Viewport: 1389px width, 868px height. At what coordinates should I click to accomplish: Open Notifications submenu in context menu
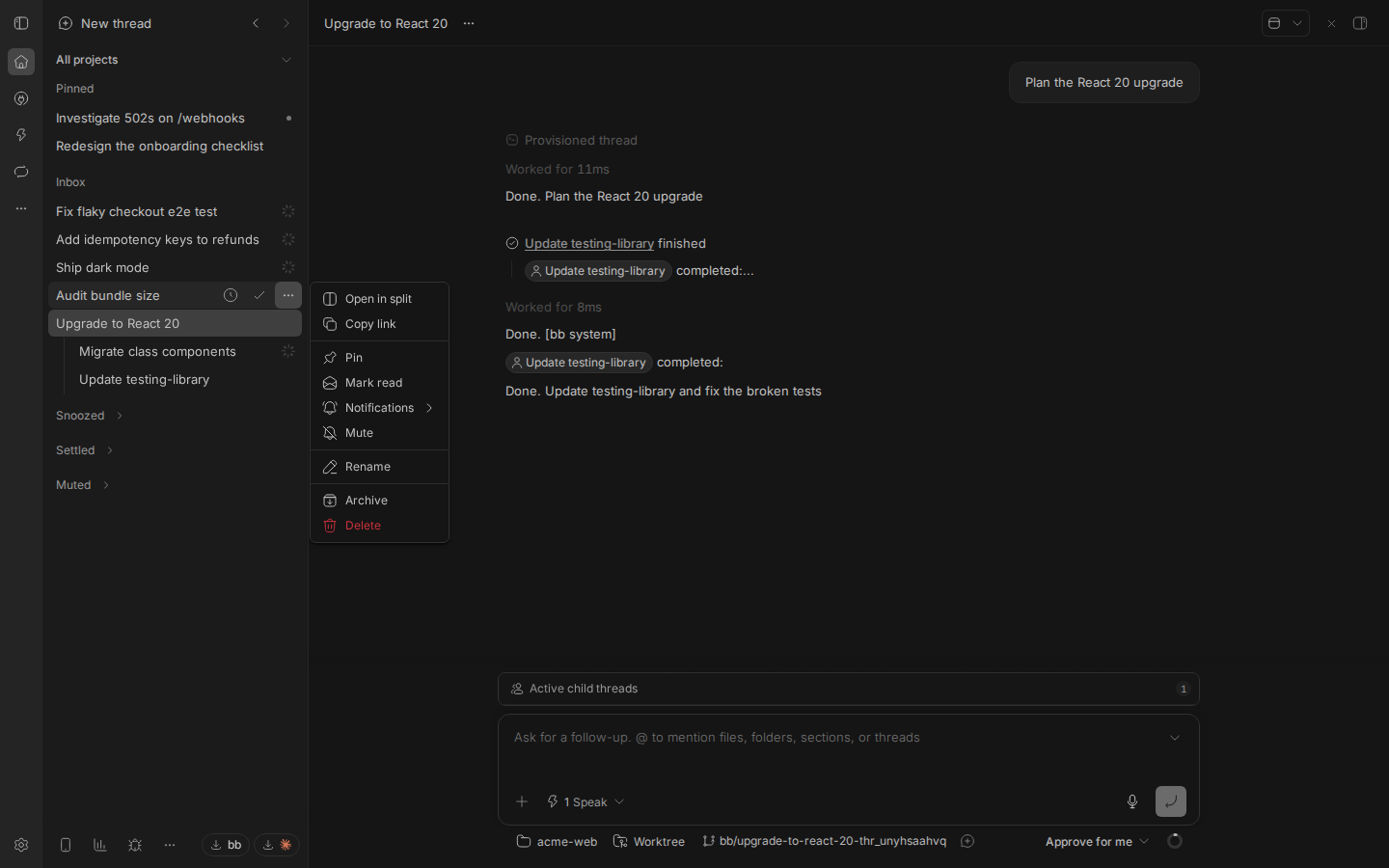380,408
